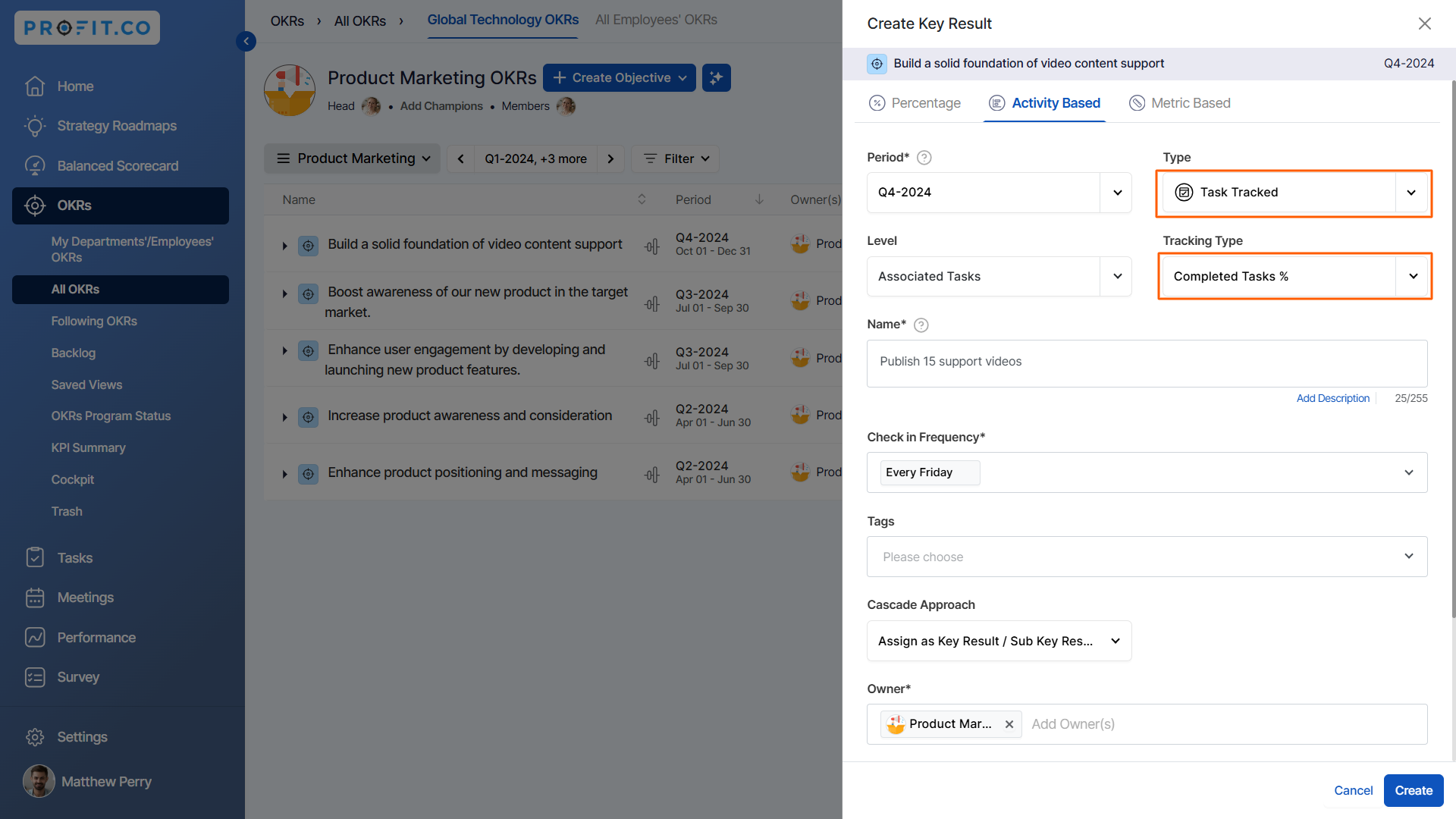Viewport: 1456px width, 819px height.
Task: Collapse the sidebar with the arrow icon
Action: point(246,41)
